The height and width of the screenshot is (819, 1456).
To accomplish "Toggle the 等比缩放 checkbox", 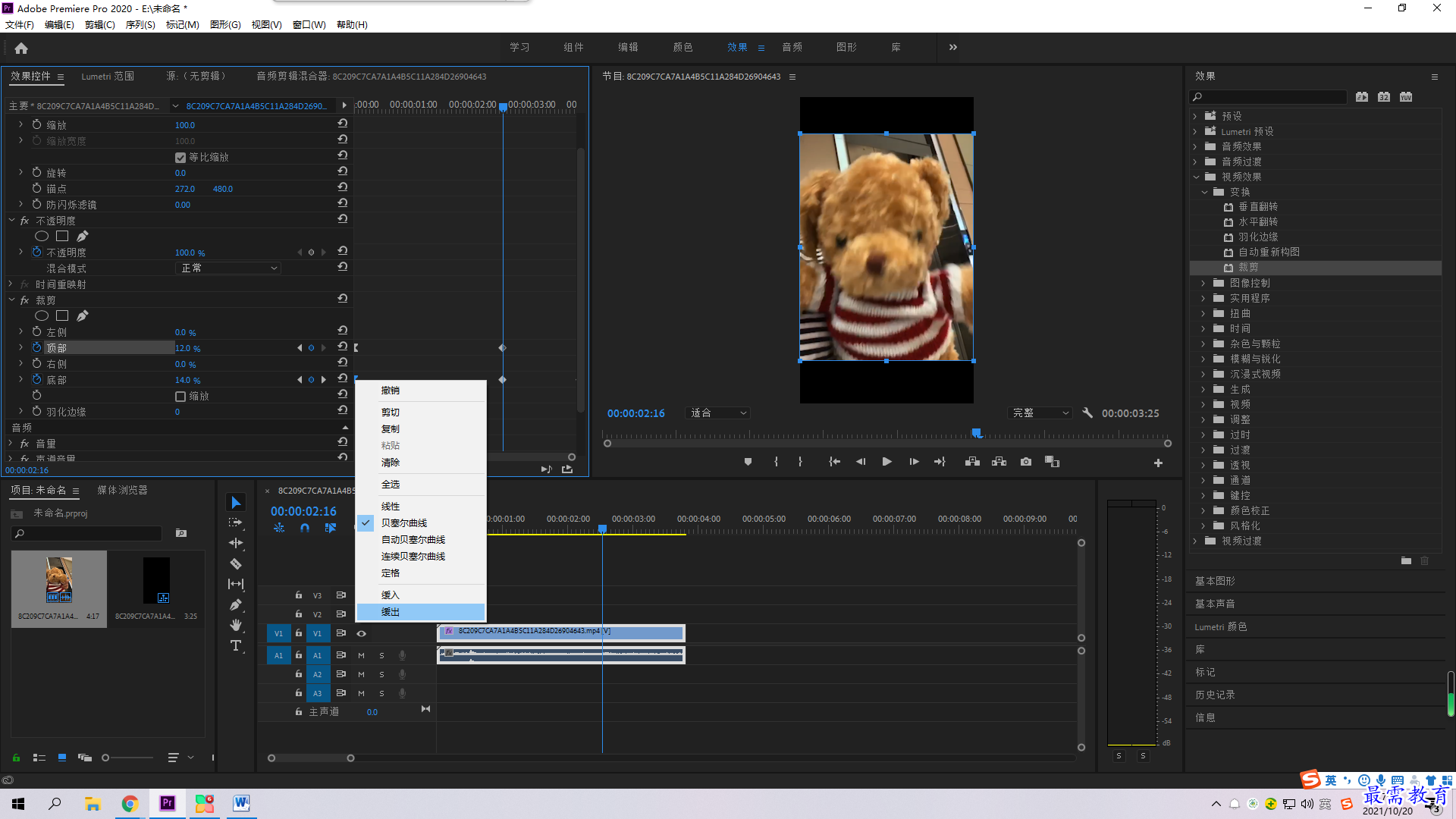I will coord(180,158).
